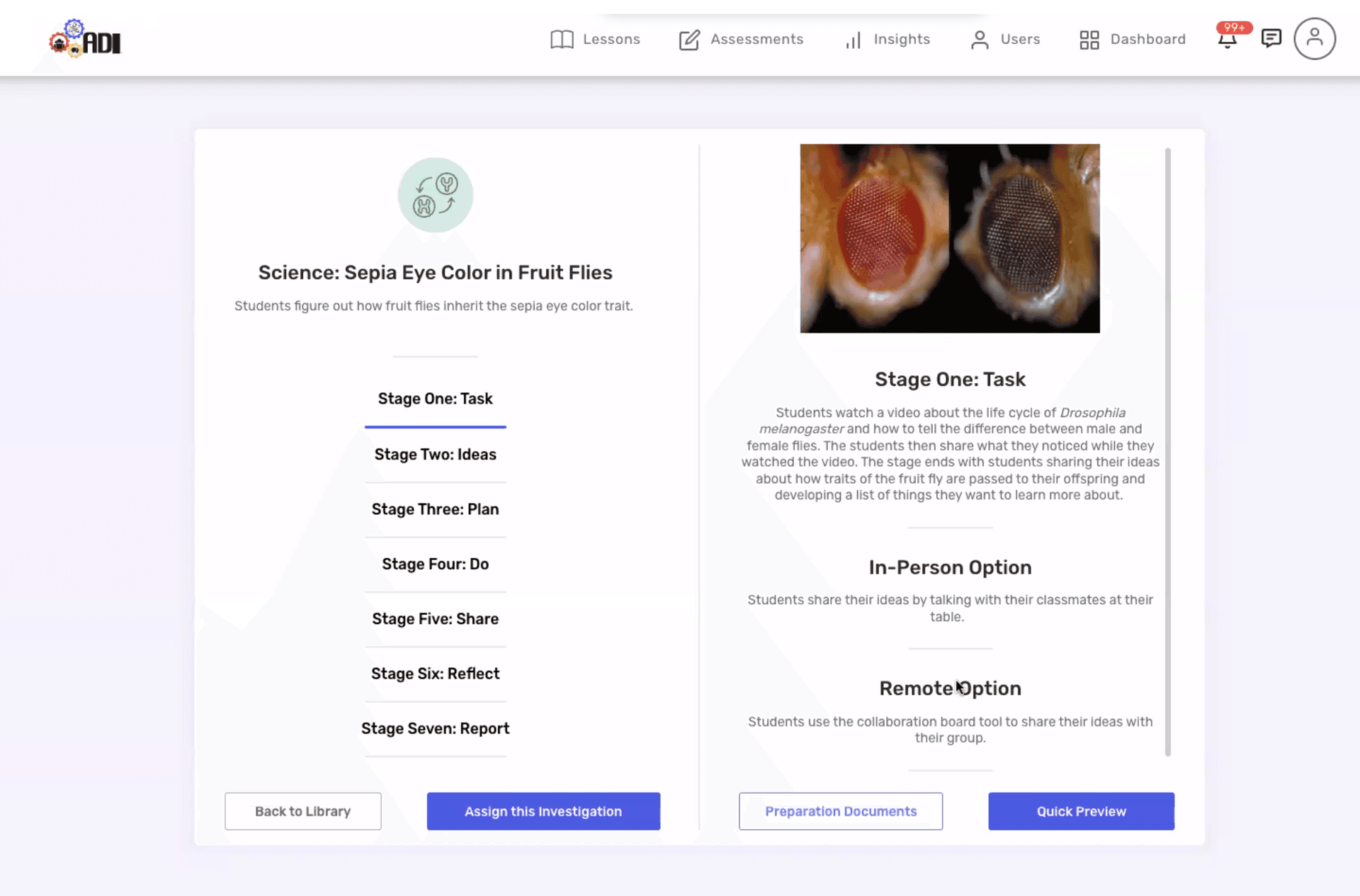Click Back to Library

(x=302, y=811)
